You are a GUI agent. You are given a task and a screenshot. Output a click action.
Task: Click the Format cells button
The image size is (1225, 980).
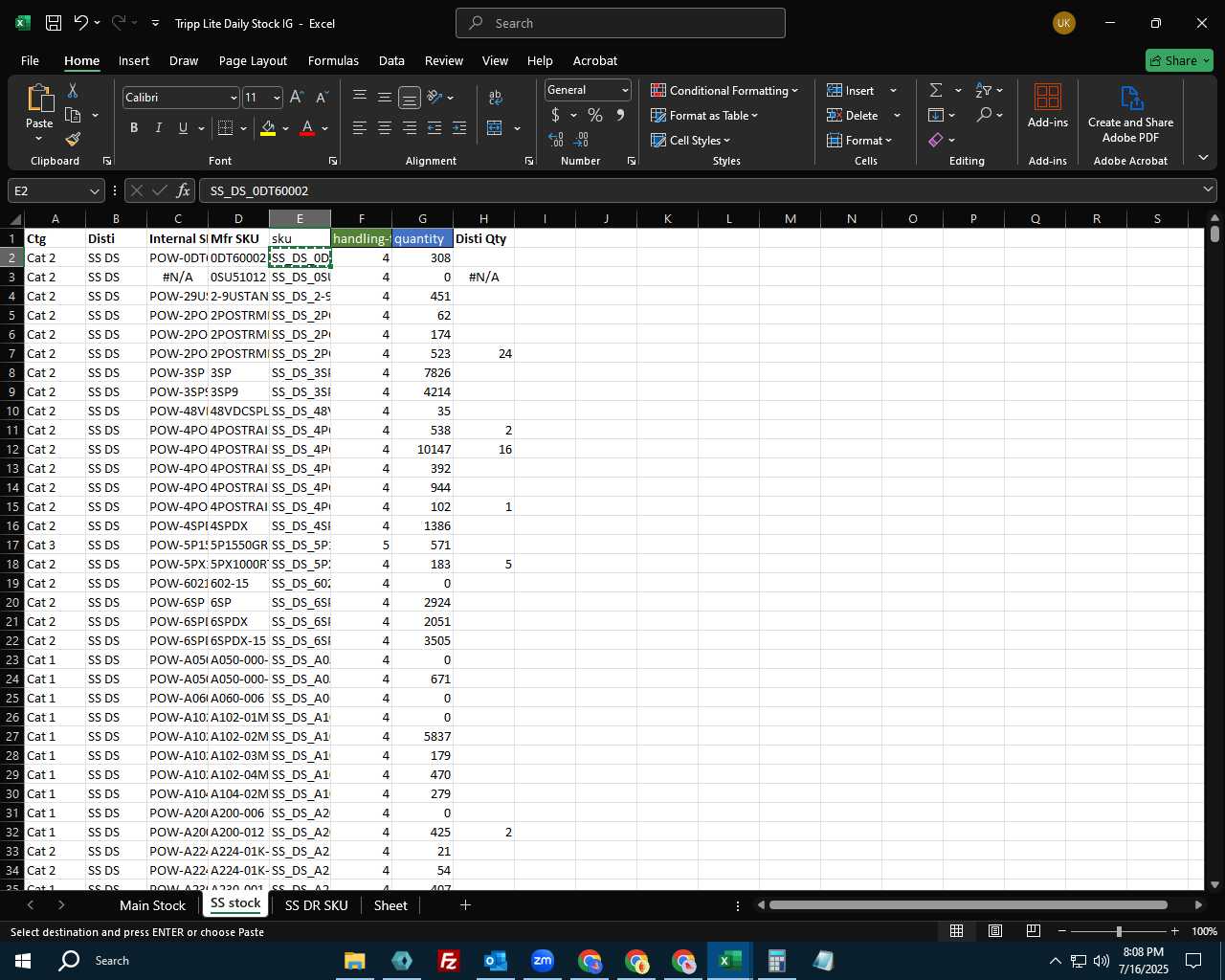pos(859,140)
